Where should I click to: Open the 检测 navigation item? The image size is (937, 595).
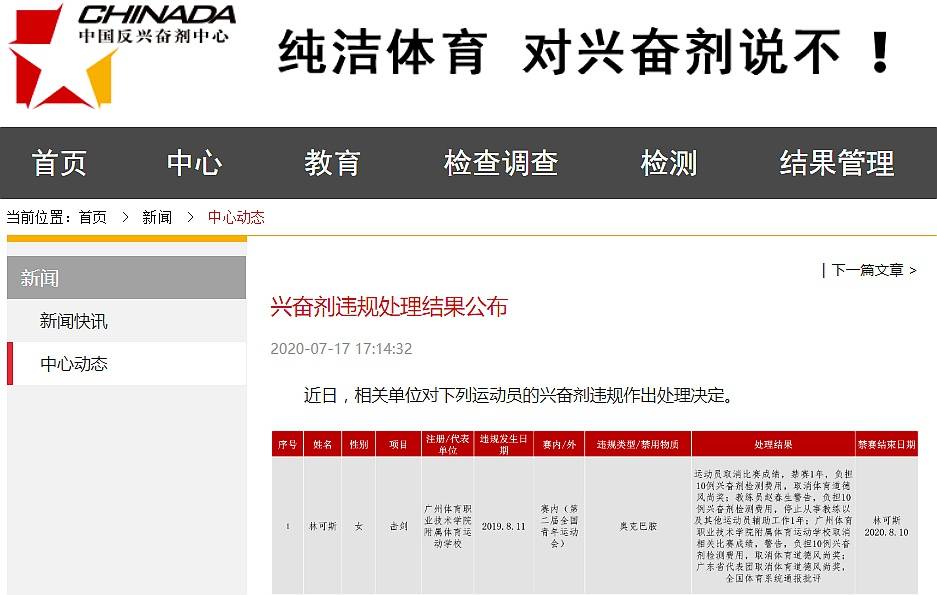(x=669, y=163)
